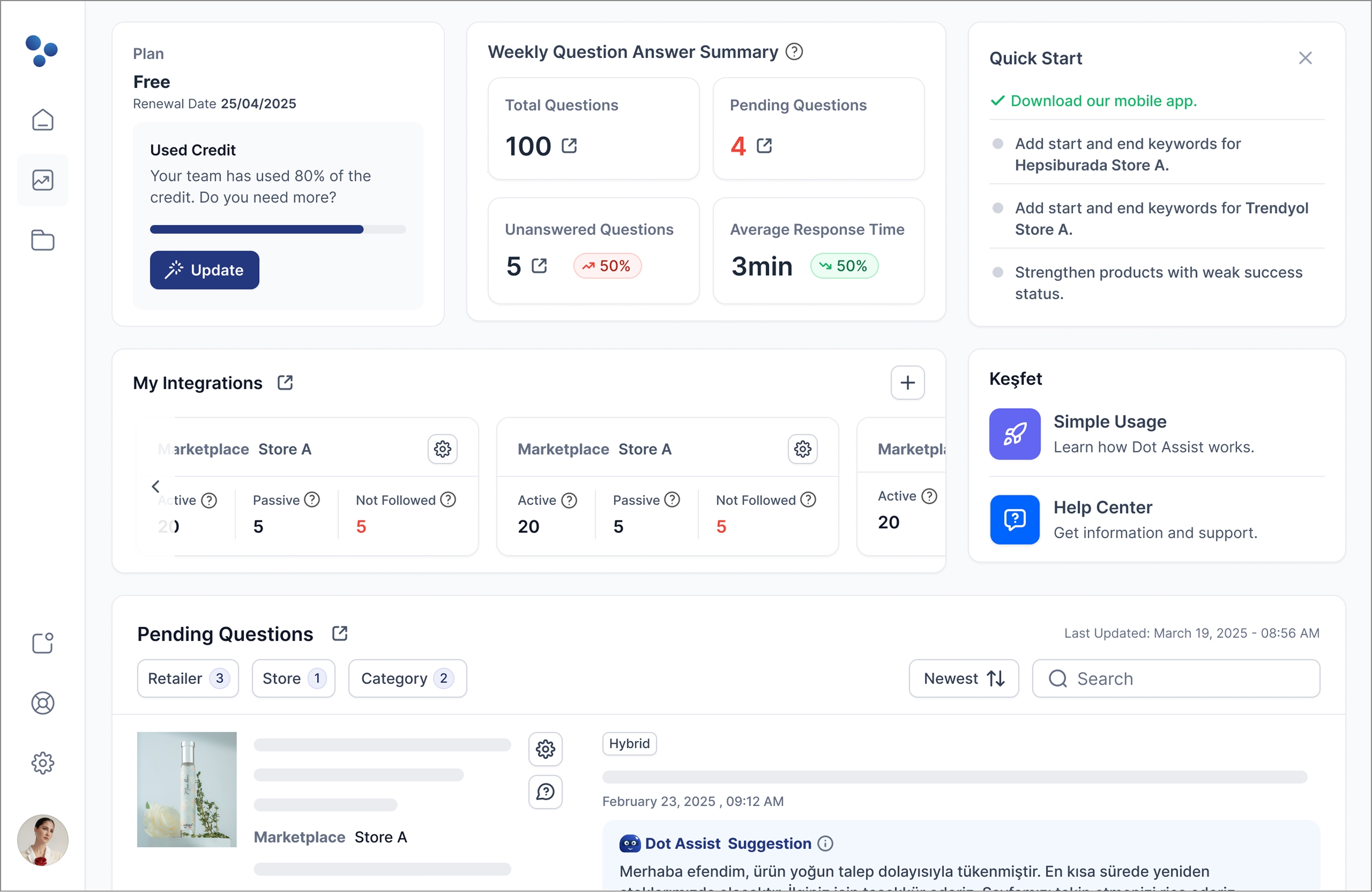1372x892 pixels.
Task: Click Active help icon in third integration card
Action: (x=929, y=496)
